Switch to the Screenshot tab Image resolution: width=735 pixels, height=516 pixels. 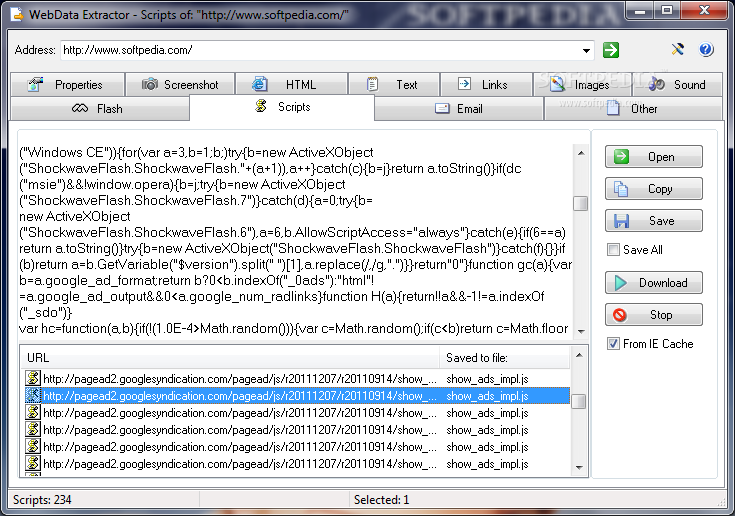pos(180,84)
